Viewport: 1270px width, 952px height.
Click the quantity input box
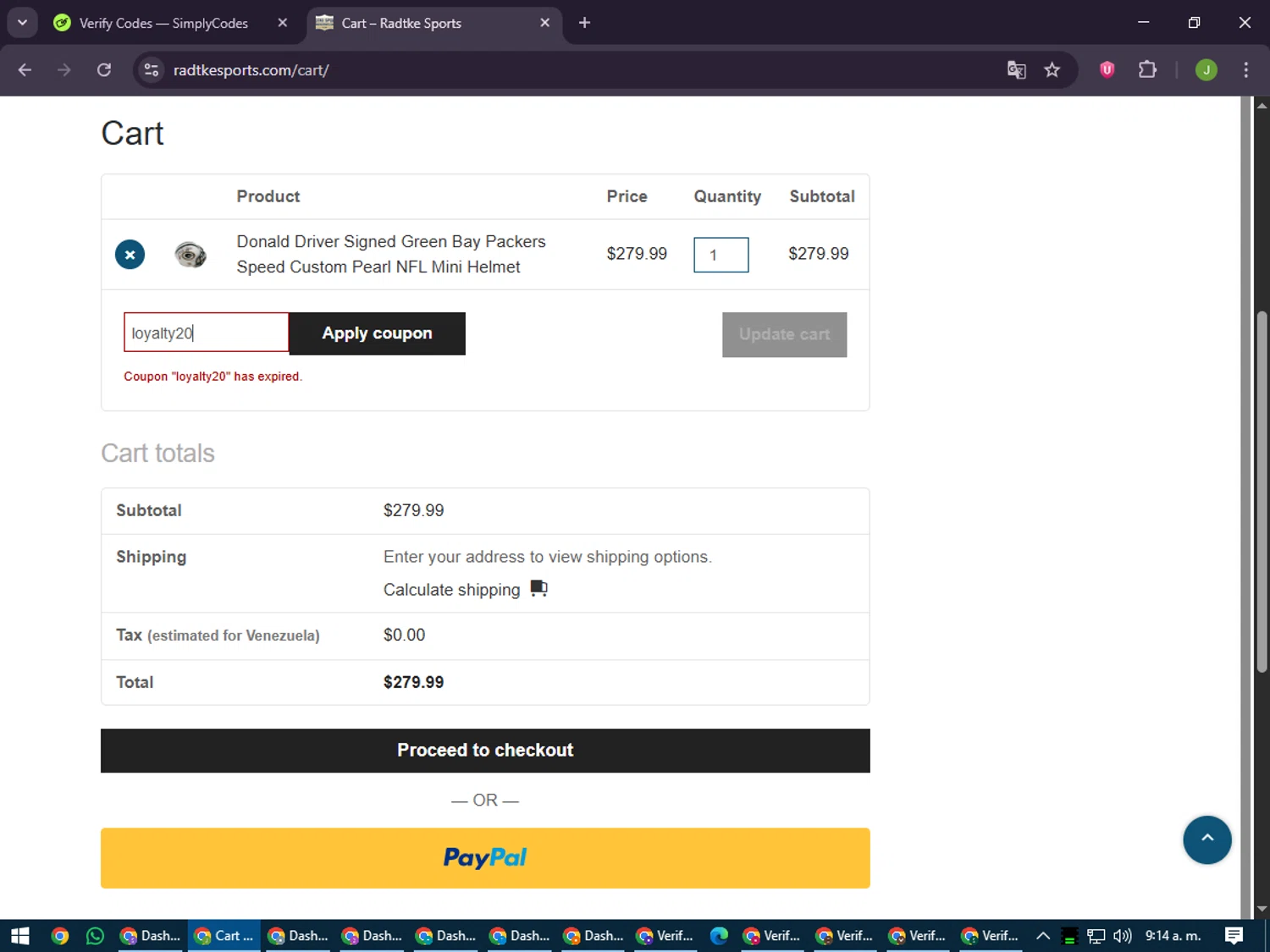coord(721,255)
